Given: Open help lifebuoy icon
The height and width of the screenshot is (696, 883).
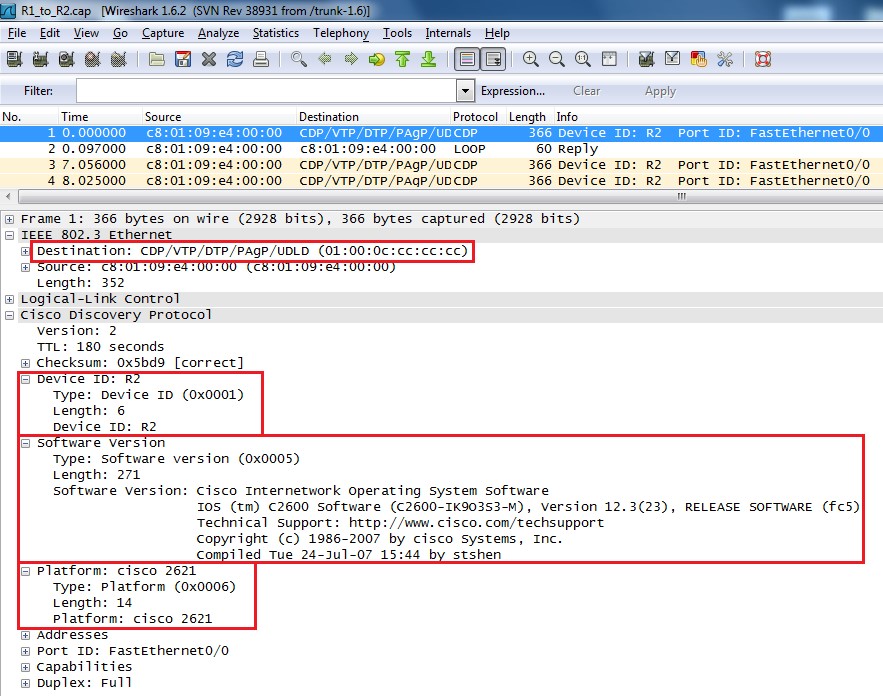Looking at the screenshot, I should click(x=763, y=59).
